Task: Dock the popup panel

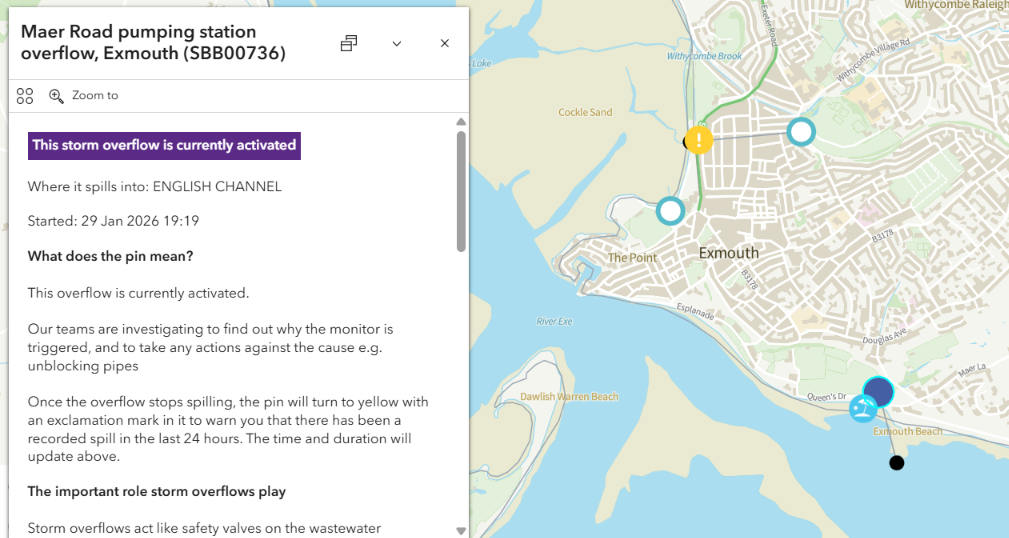Action: (x=349, y=43)
